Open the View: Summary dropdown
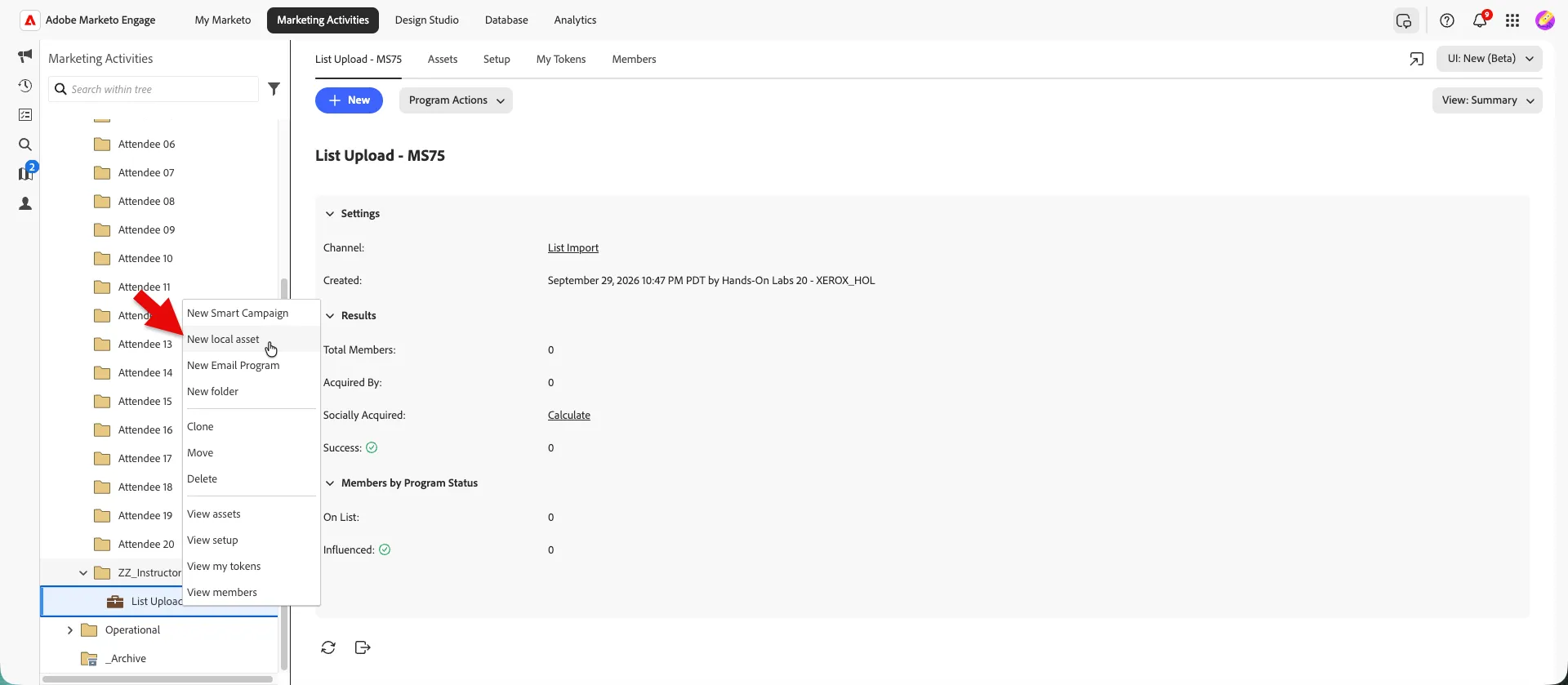Screen dimensions: 1568x685 (x=1487, y=100)
